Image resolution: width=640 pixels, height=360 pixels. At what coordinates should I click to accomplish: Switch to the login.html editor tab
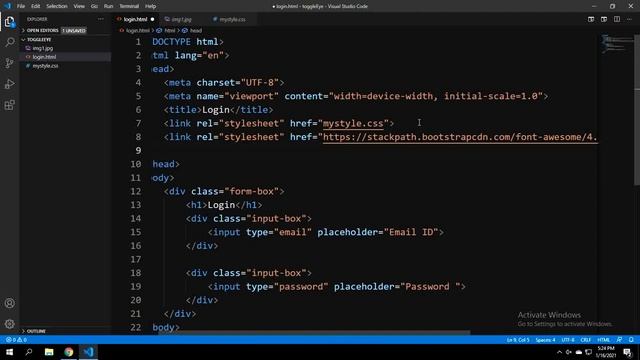(136, 19)
